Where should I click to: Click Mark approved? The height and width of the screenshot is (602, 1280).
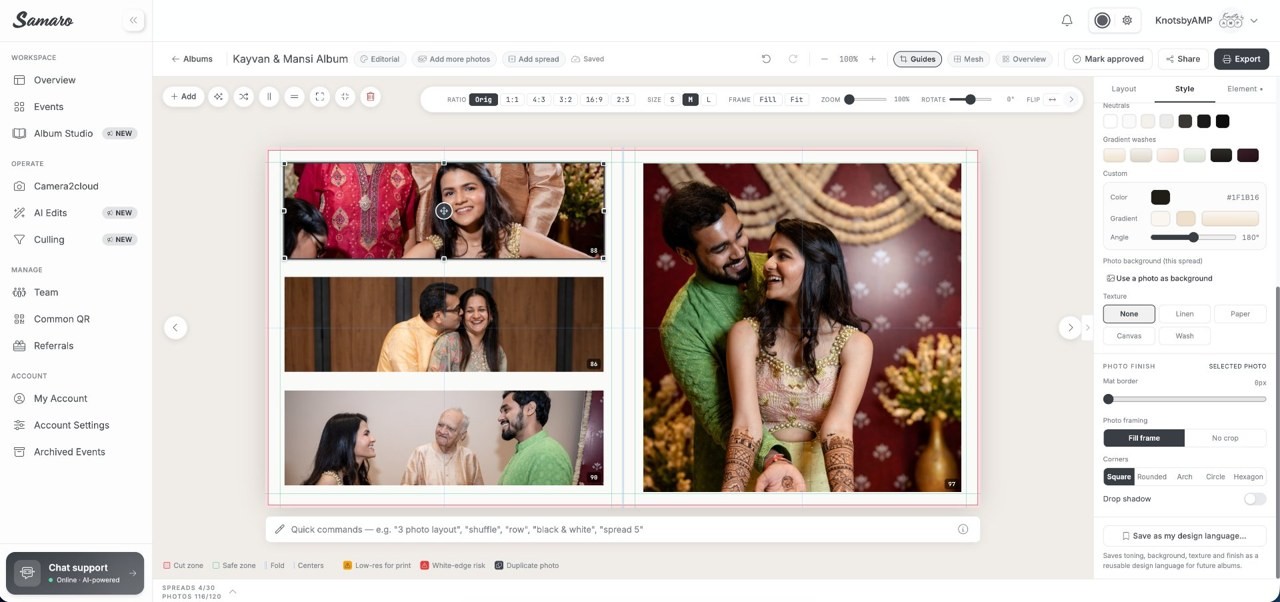tap(1108, 59)
